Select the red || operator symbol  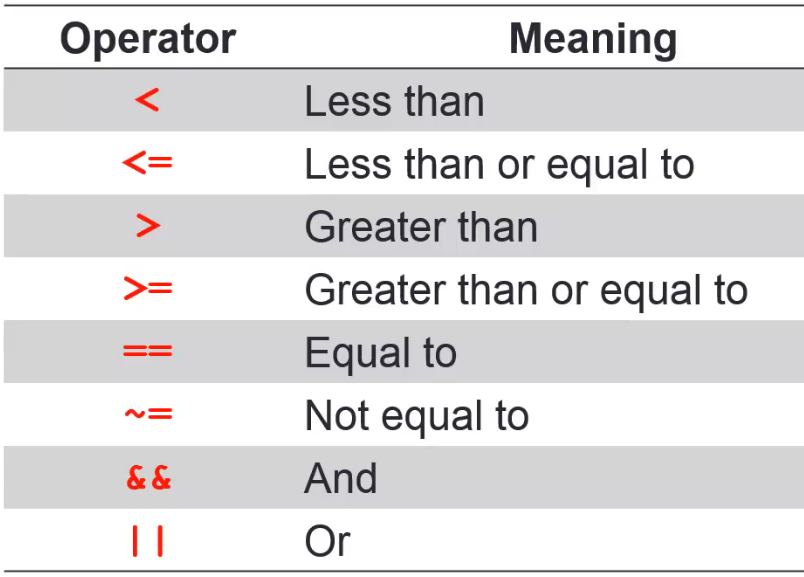point(148,541)
